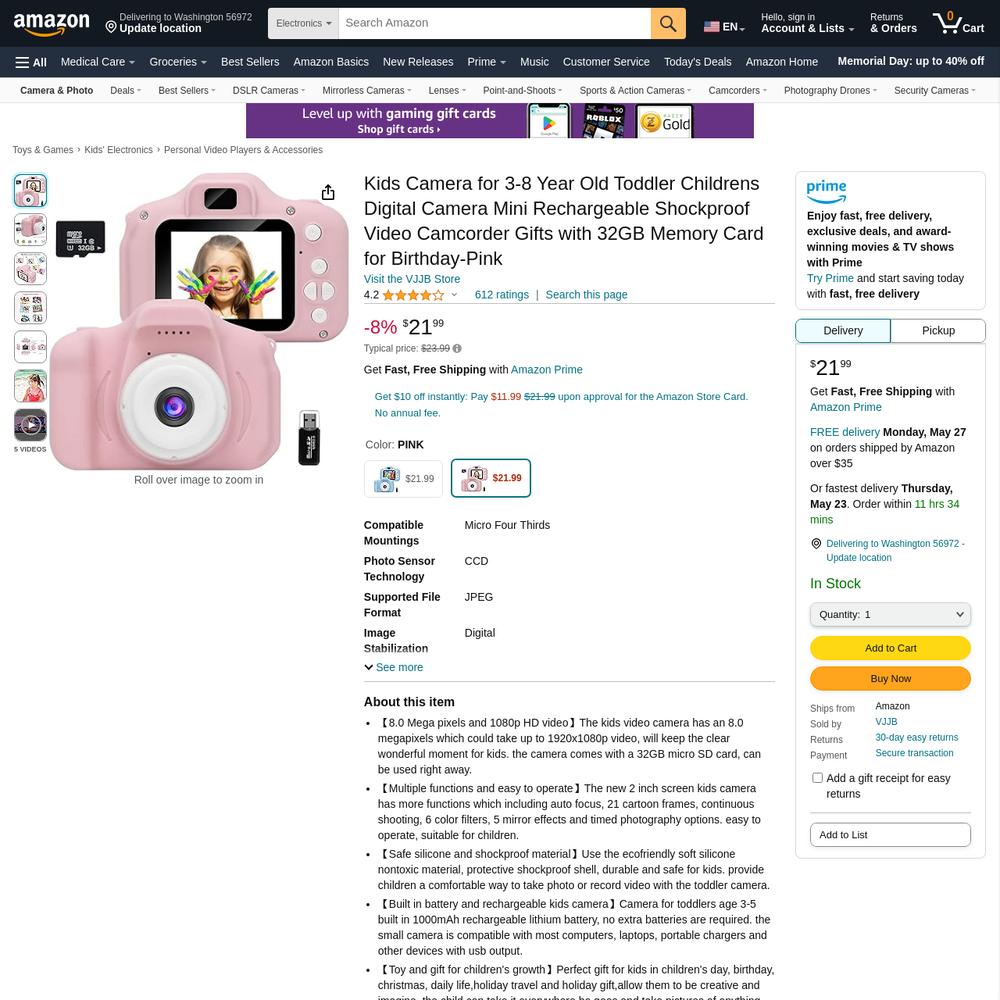Expand See more product specifications
The height and width of the screenshot is (1000, 1000).
click(x=393, y=667)
